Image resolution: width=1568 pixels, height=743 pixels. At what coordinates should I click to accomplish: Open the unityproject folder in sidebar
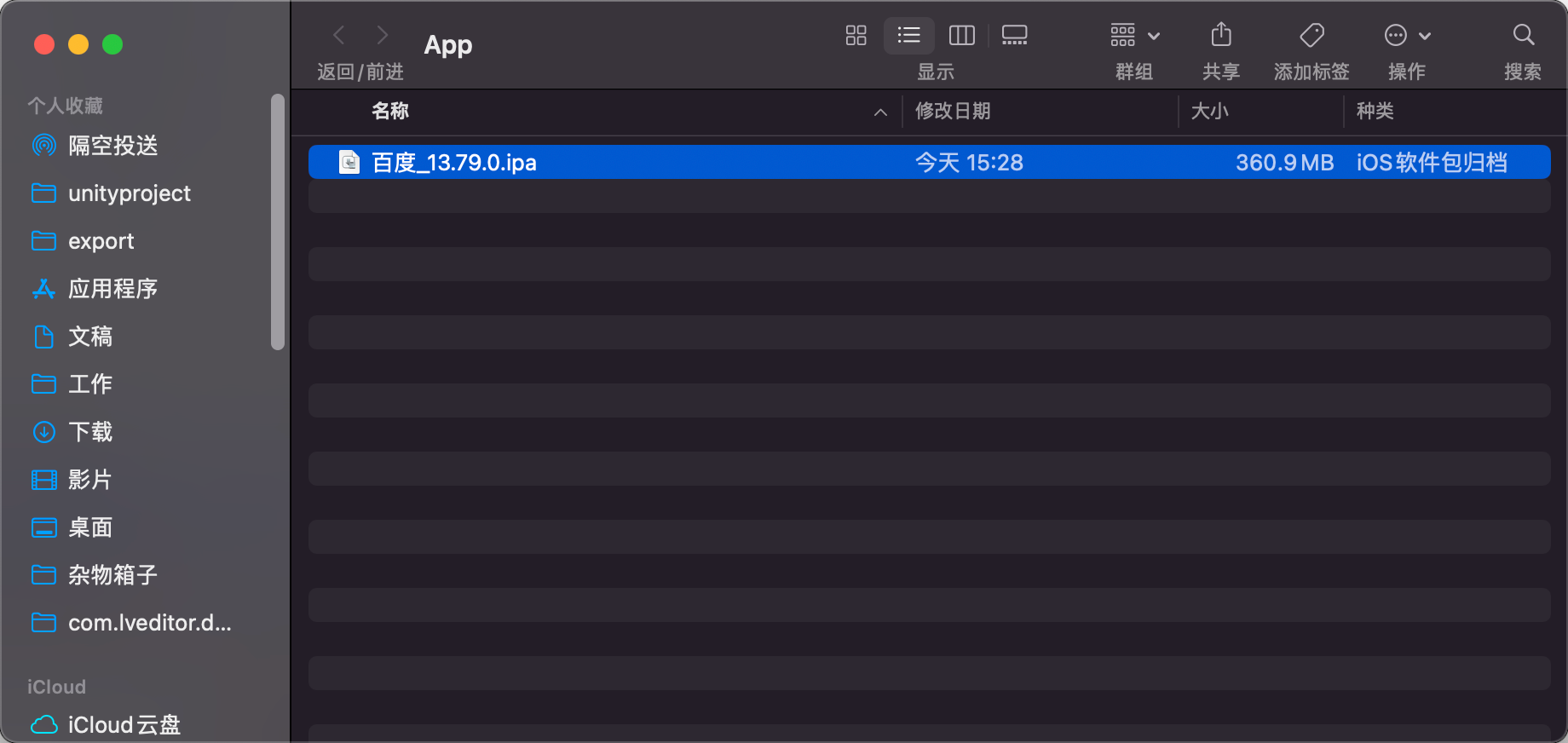(130, 193)
